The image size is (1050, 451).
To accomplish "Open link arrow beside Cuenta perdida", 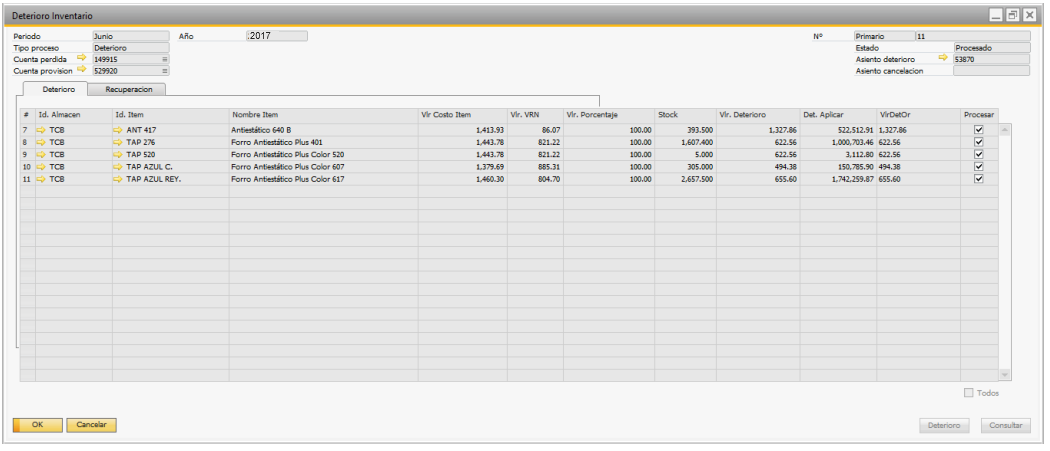I will pos(82,59).
